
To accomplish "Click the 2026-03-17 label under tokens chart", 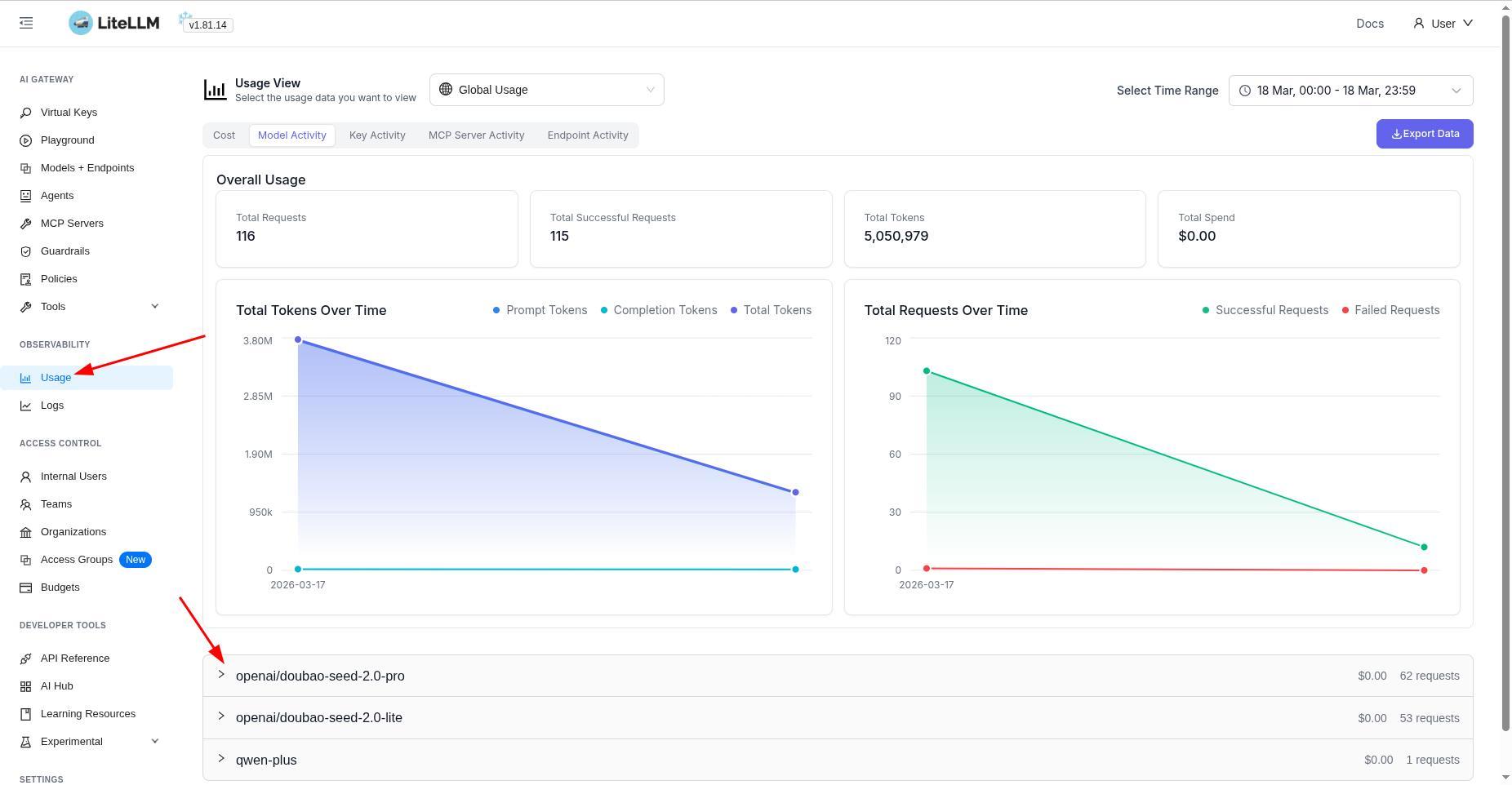I will (x=298, y=585).
